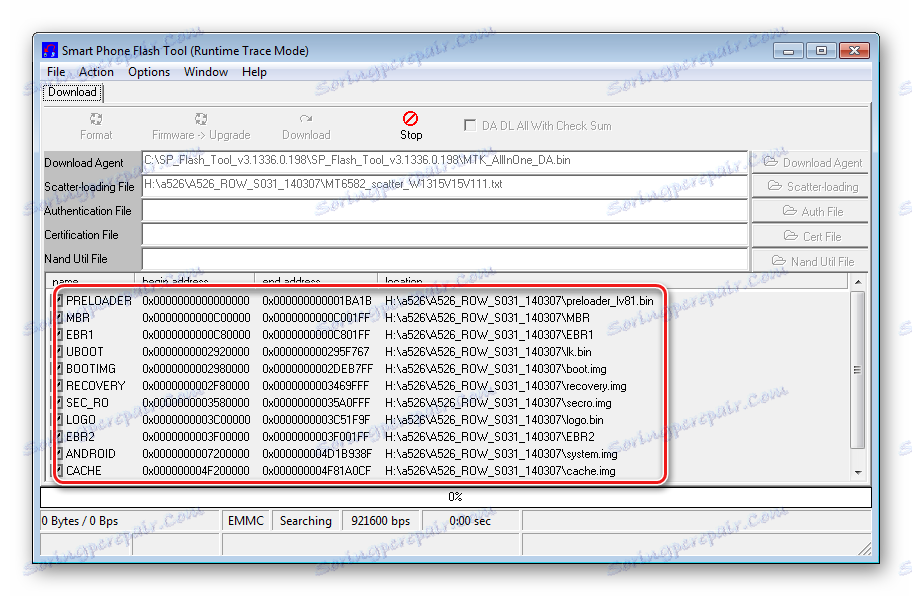Screen dimensions: 912x596
Task: Maximize the Smart Phone Flash Tool window
Action: pos(821,51)
